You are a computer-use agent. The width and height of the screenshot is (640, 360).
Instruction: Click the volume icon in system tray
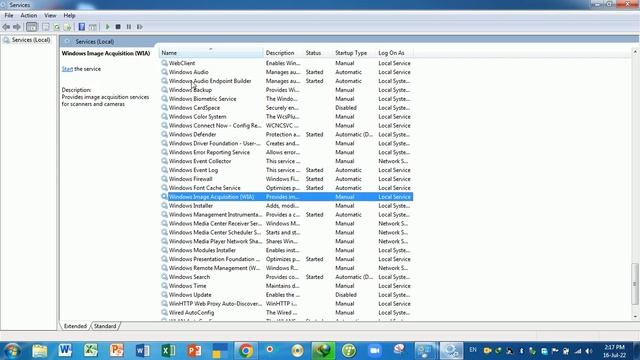[589, 351]
